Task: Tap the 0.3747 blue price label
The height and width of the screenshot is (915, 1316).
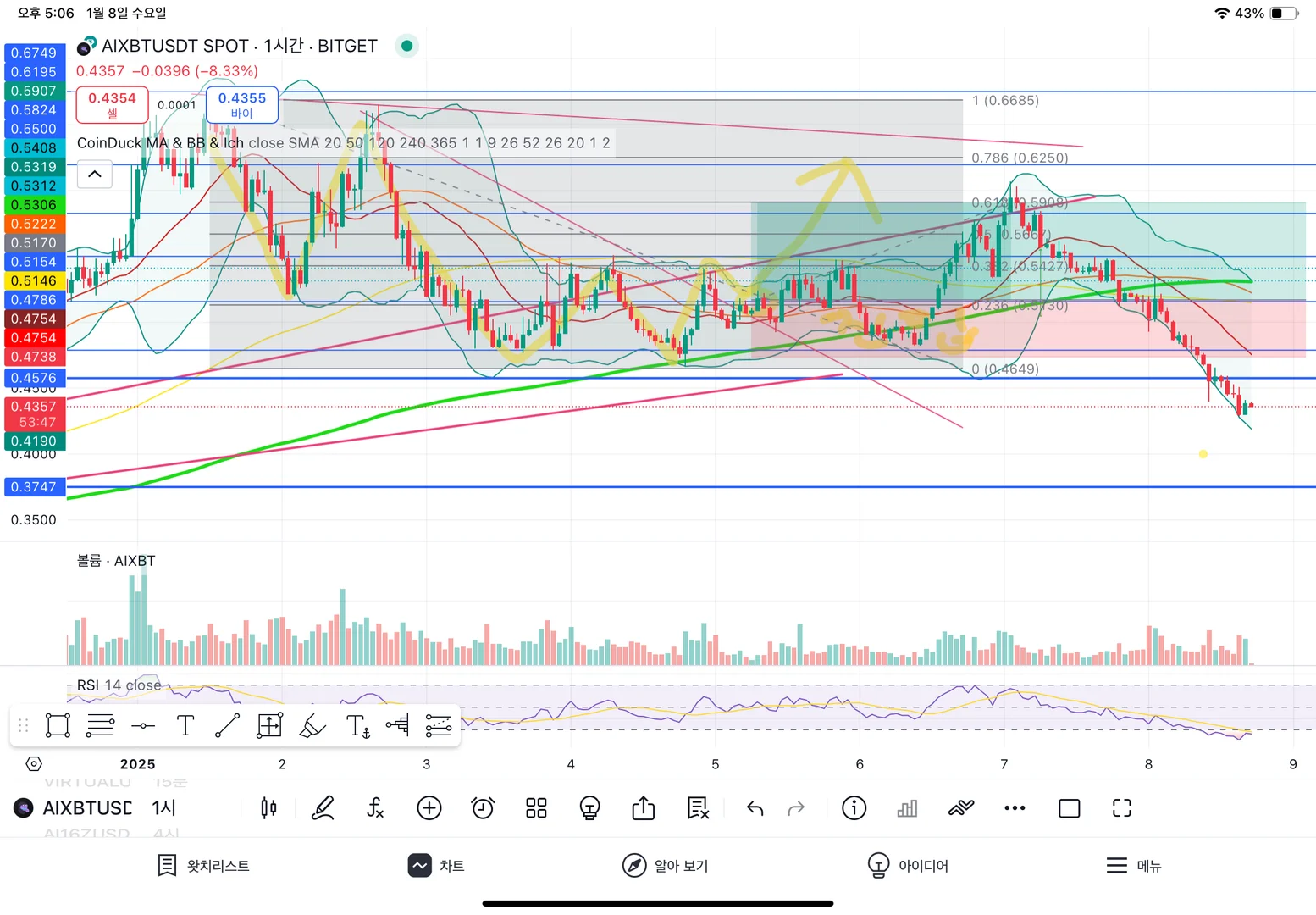Action: pyautogui.click(x=35, y=487)
